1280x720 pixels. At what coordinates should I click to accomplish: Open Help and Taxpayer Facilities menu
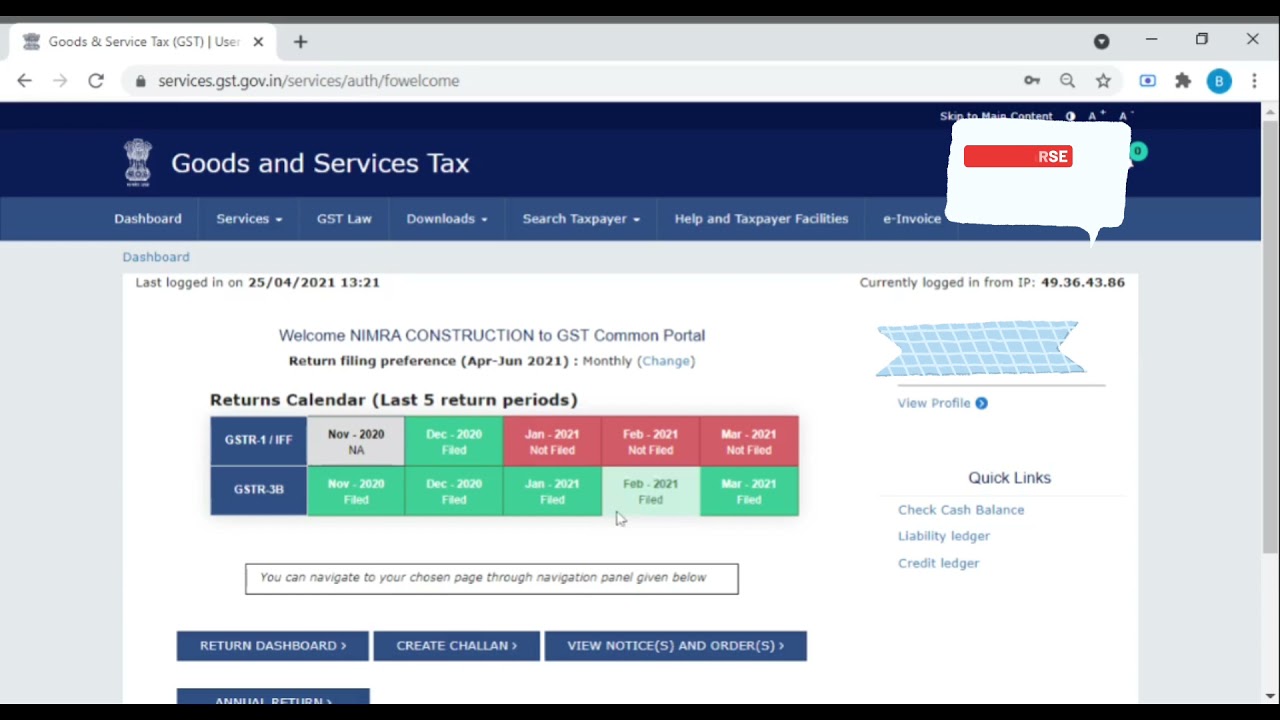(761, 219)
